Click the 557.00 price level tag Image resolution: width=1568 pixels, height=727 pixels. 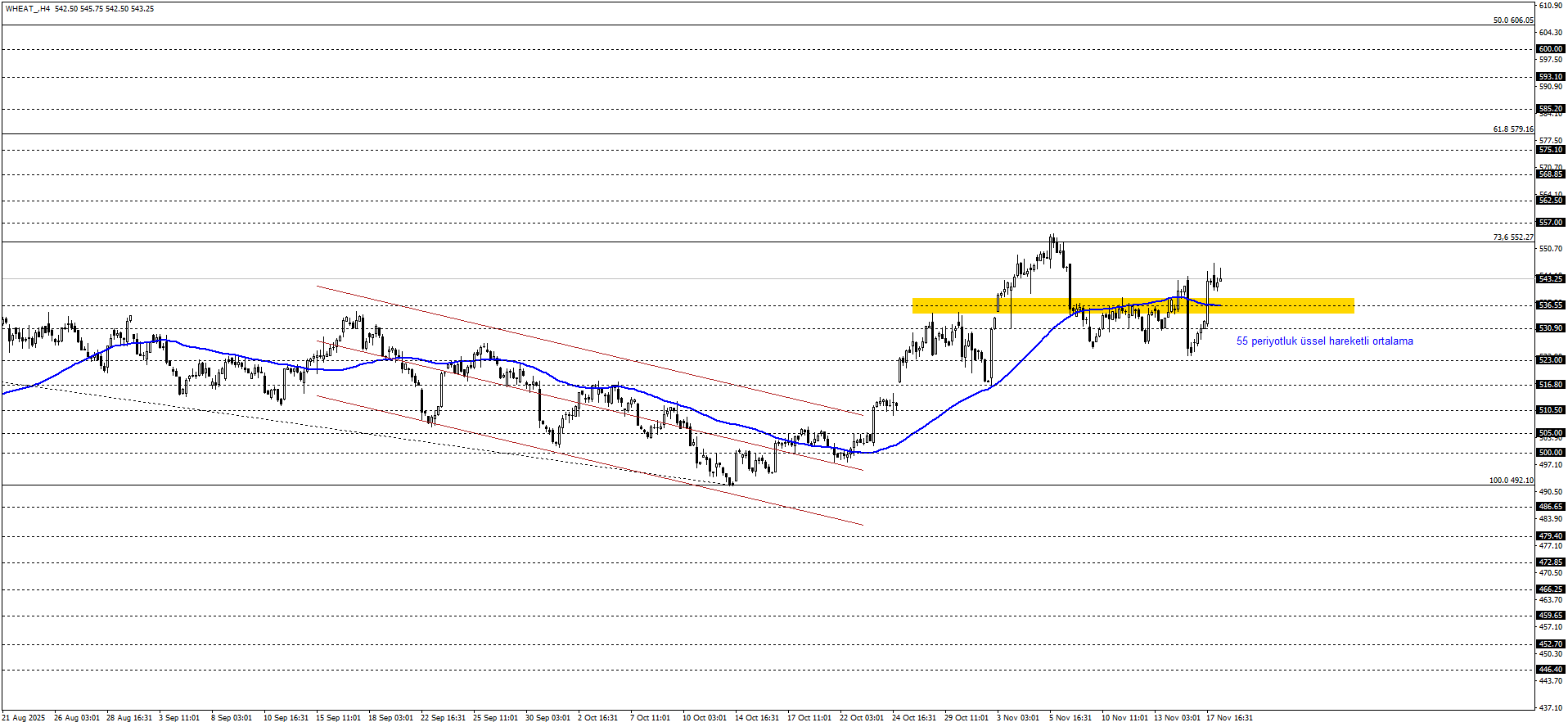click(x=1551, y=223)
